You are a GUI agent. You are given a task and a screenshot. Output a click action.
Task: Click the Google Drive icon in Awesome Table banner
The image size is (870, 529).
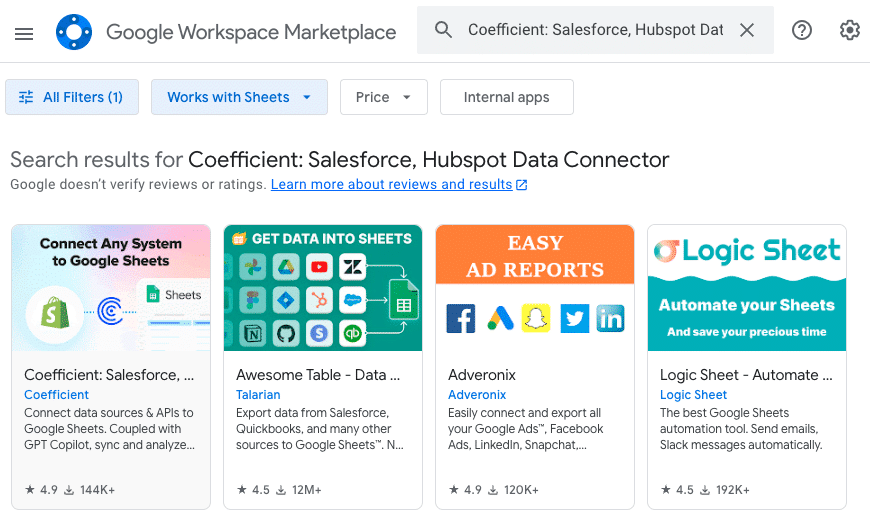click(286, 268)
